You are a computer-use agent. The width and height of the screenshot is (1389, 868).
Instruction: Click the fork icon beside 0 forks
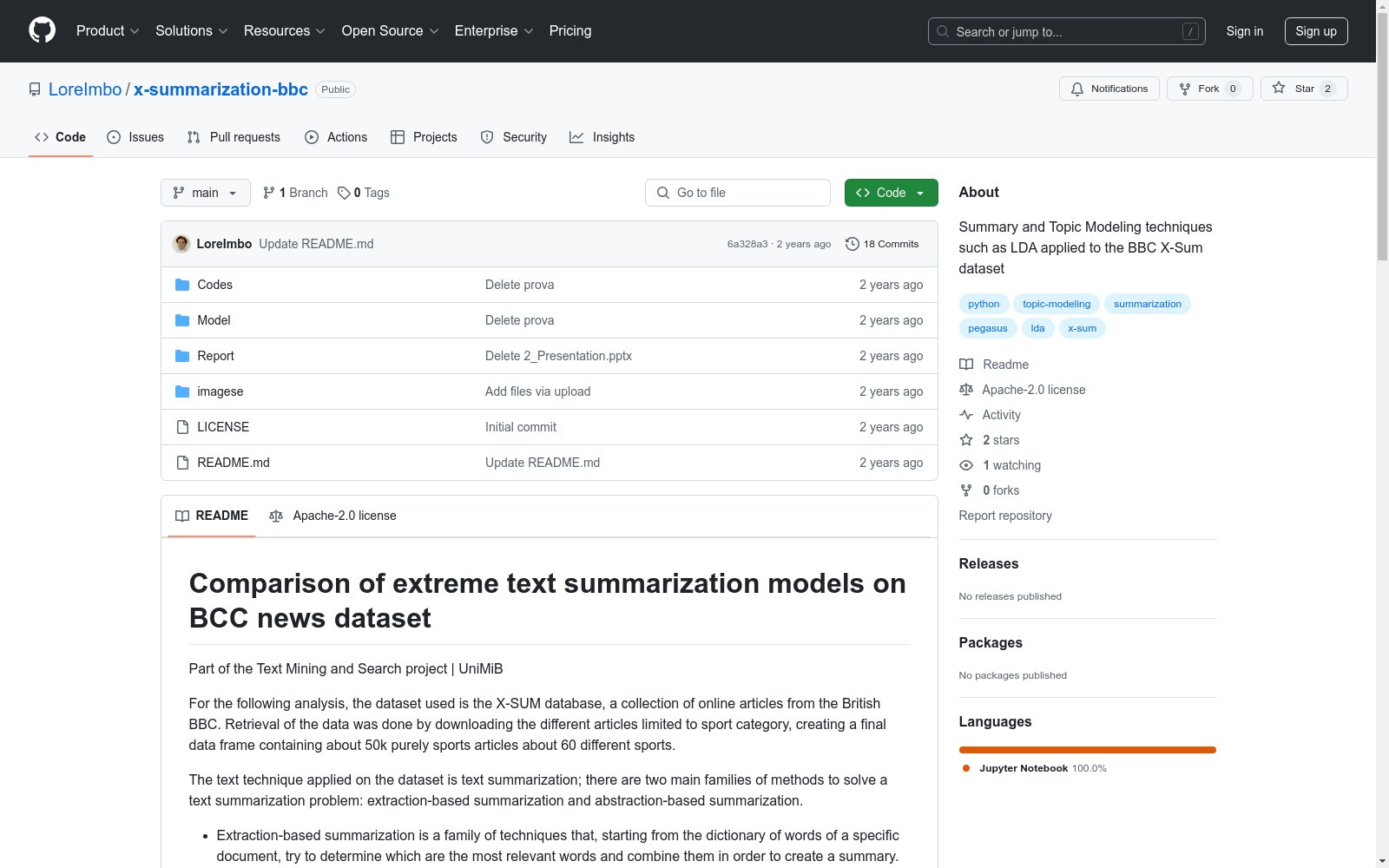coord(966,490)
